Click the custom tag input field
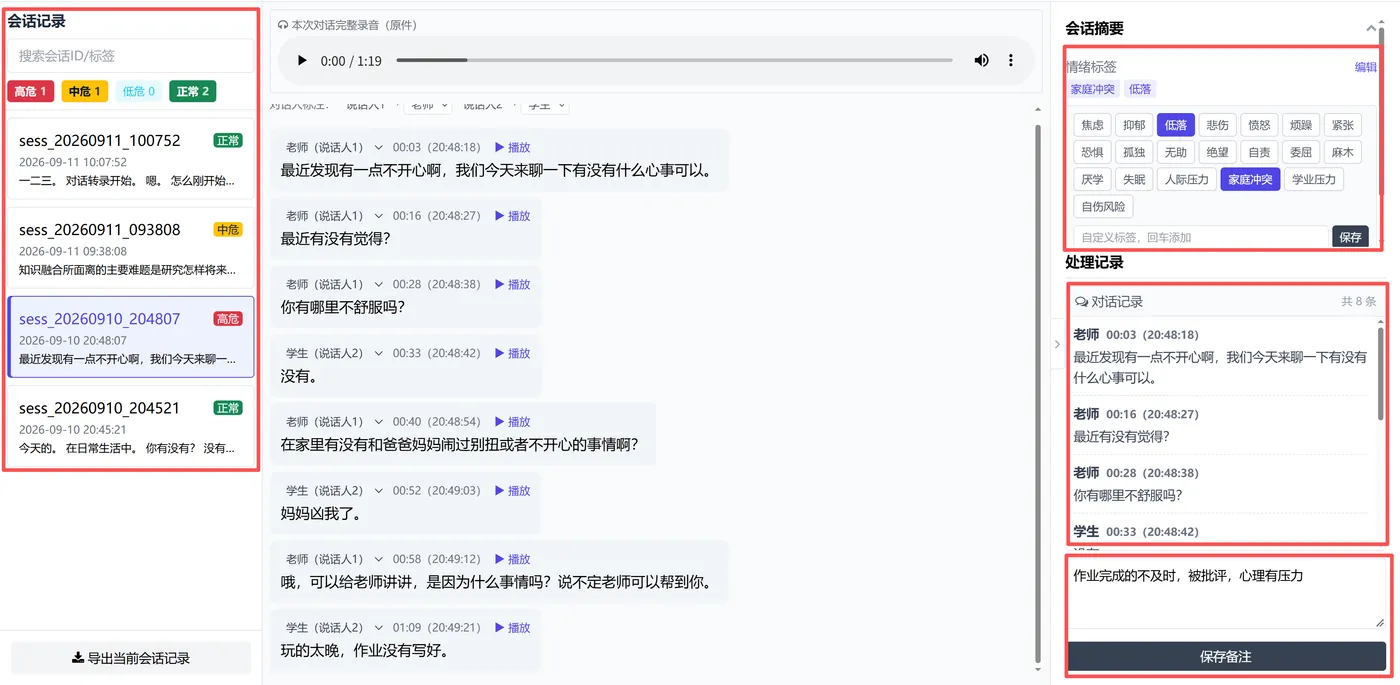The height and width of the screenshot is (685, 1400). (1200, 237)
